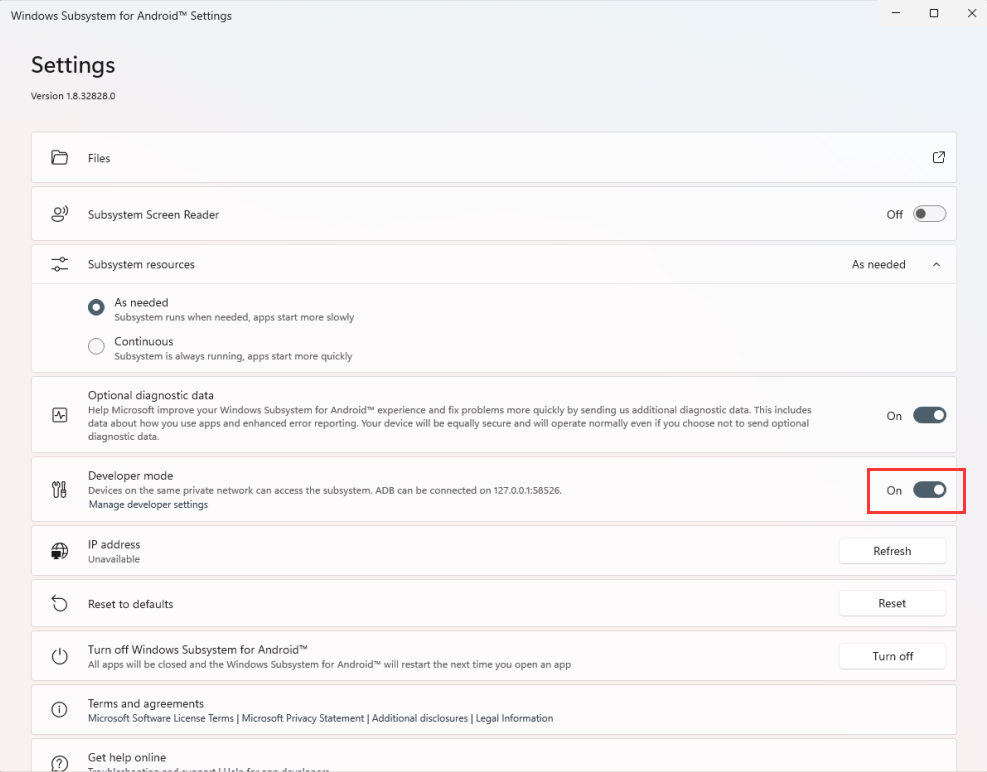Open Files via the external-link icon
The height and width of the screenshot is (772, 987).
[x=939, y=157]
